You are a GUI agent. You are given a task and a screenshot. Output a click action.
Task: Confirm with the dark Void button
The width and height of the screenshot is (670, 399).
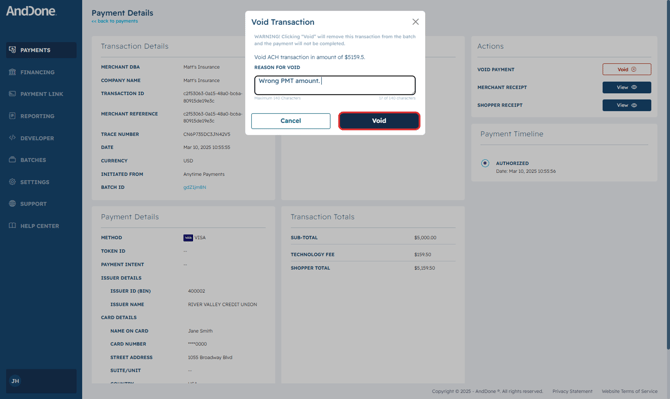(379, 121)
